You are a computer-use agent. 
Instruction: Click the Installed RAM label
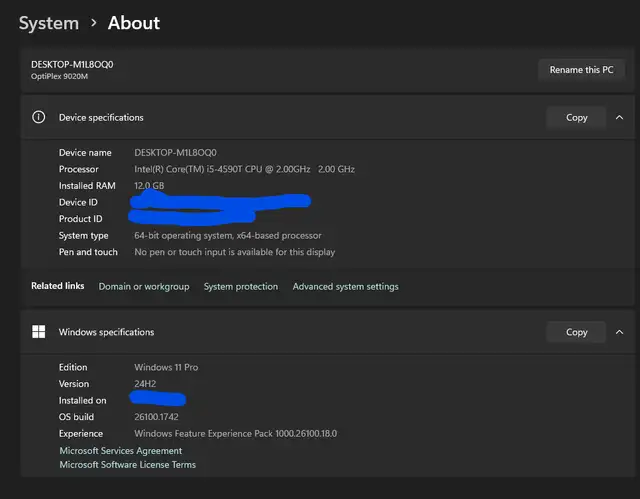[87, 186]
